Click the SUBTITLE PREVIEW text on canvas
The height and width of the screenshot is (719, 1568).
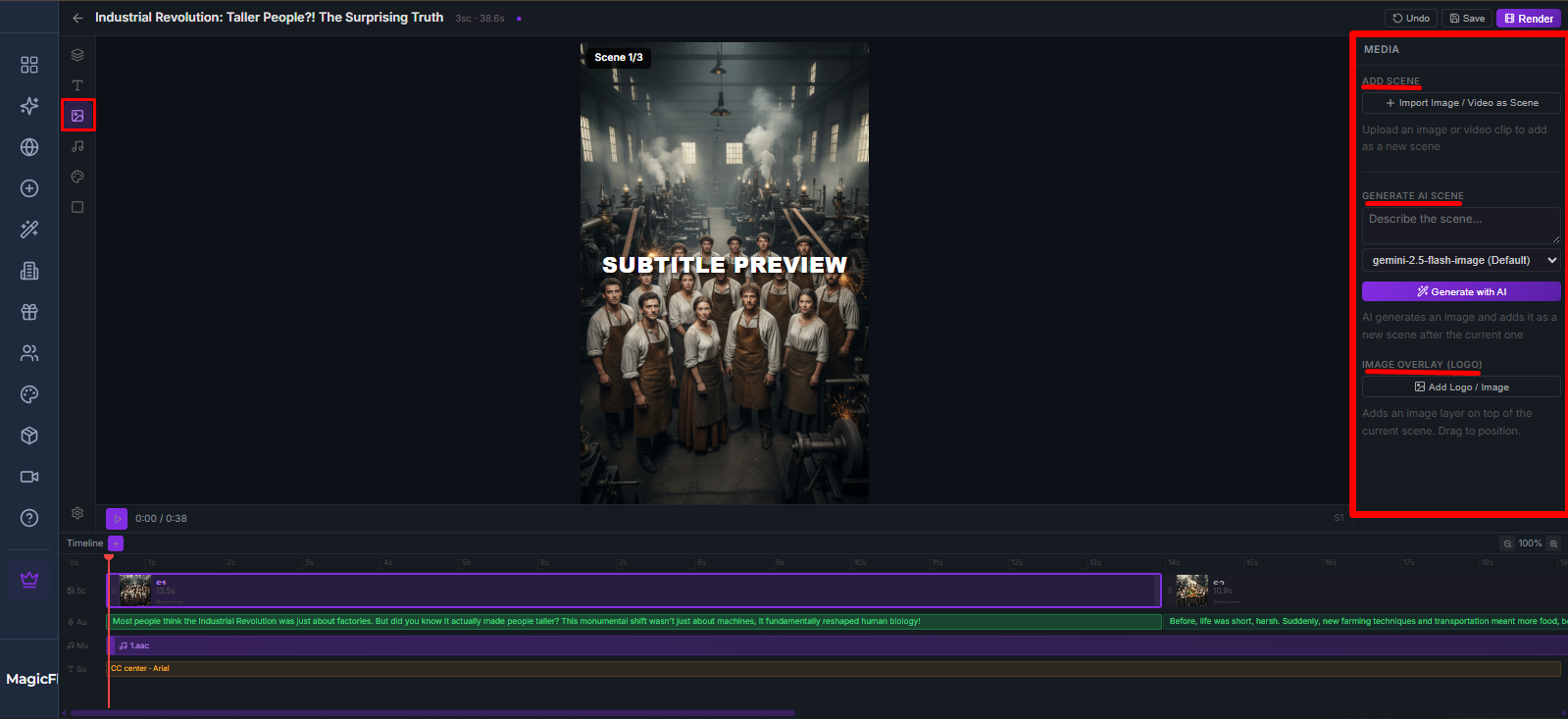tap(725, 265)
